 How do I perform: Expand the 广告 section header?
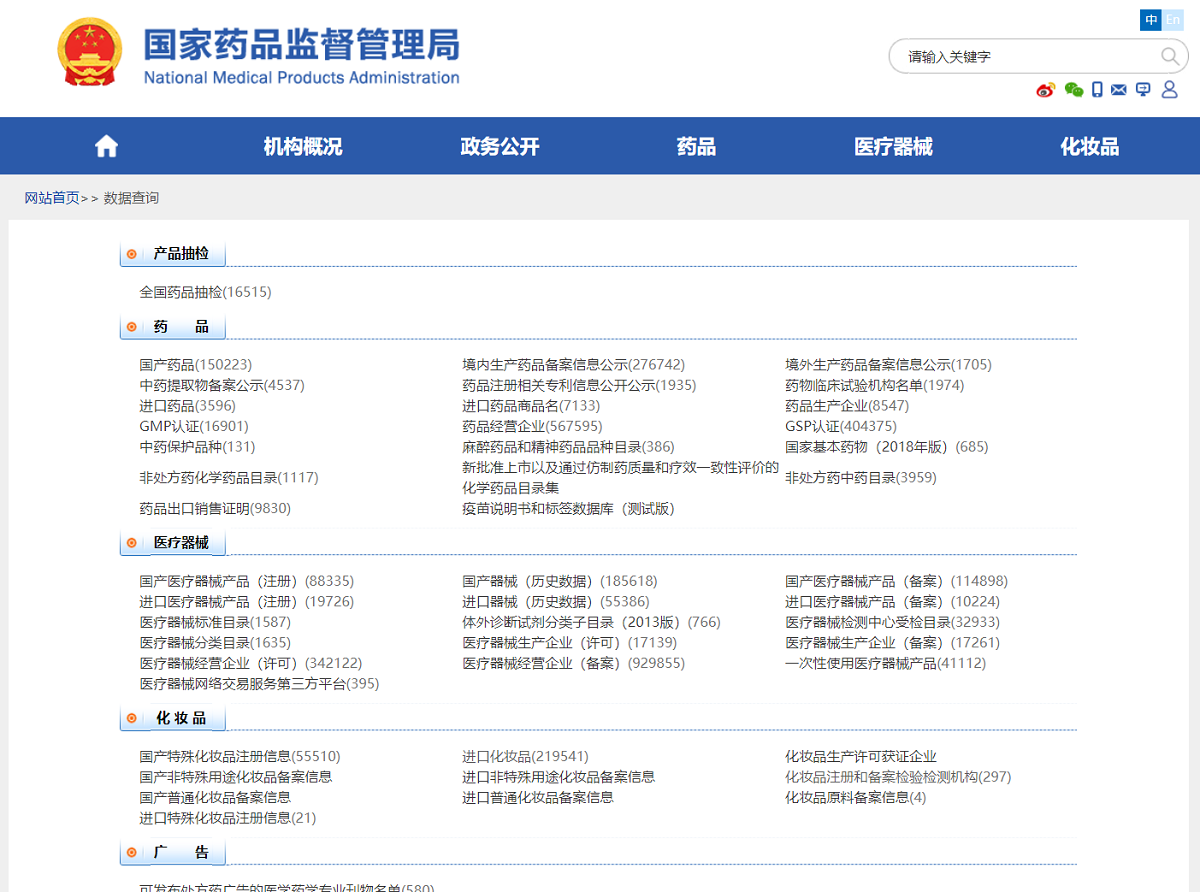172,852
